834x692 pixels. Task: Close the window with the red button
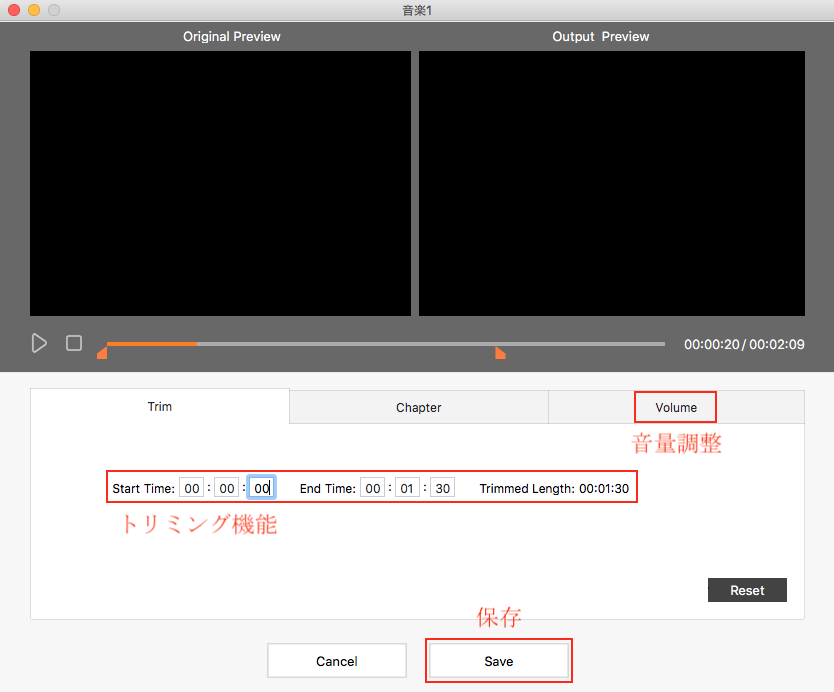click(x=14, y=10)
